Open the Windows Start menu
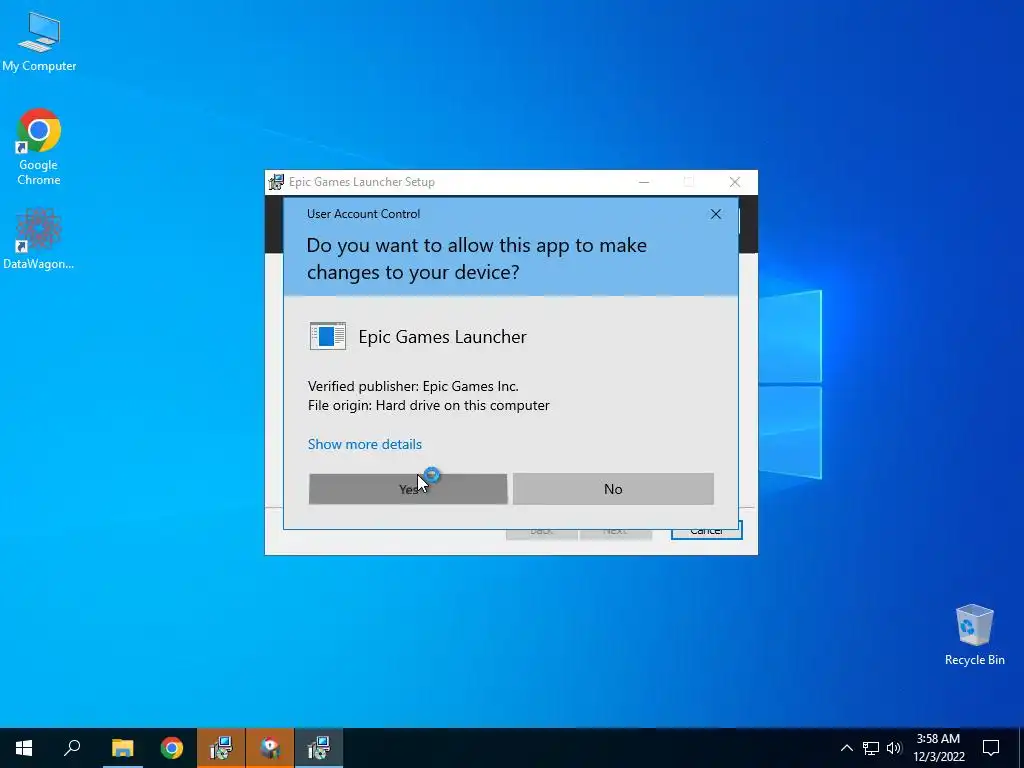 [x=24, y=748]
